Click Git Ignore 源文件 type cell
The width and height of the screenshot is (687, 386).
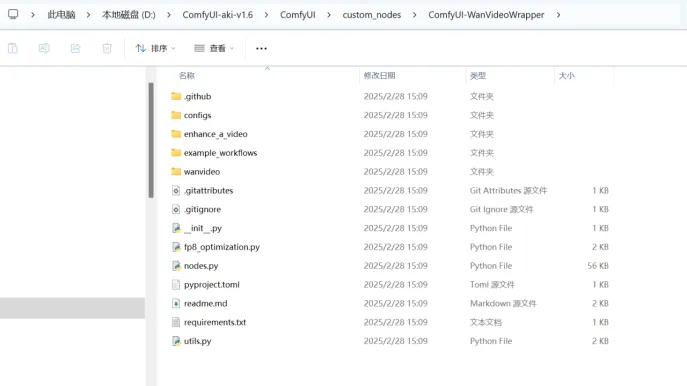pyautogui.click(x=502, y=209)
